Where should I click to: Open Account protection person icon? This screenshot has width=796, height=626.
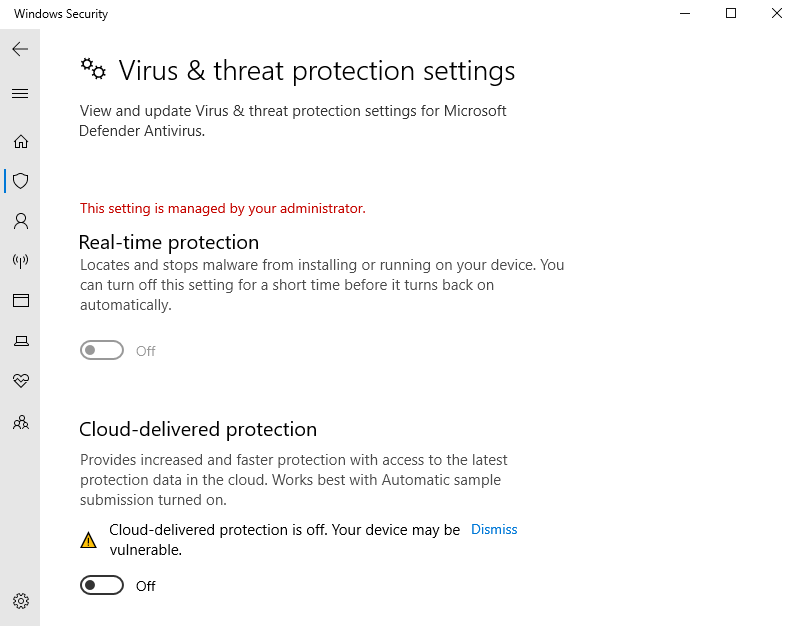click(21, 221)
